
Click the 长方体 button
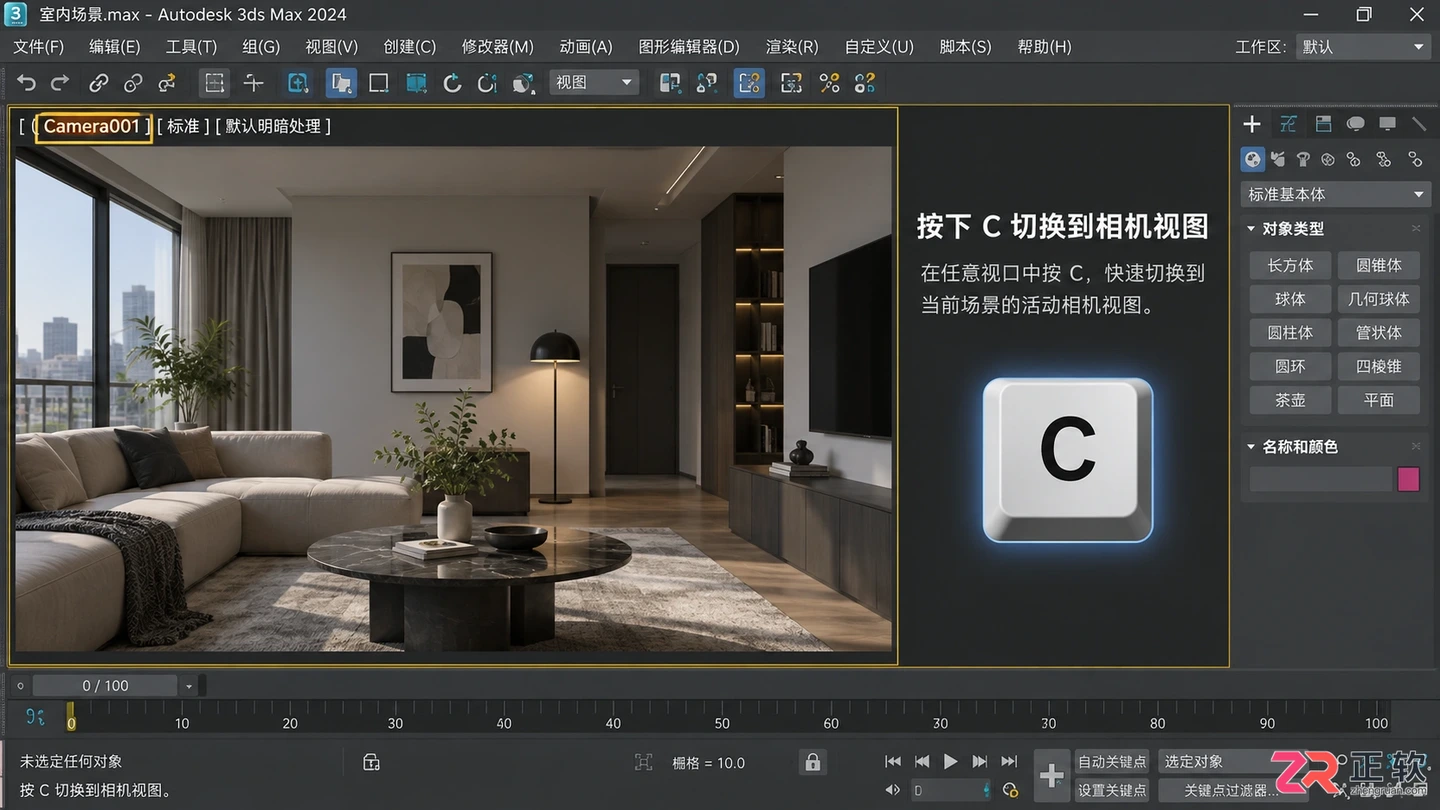(1290, 265)
